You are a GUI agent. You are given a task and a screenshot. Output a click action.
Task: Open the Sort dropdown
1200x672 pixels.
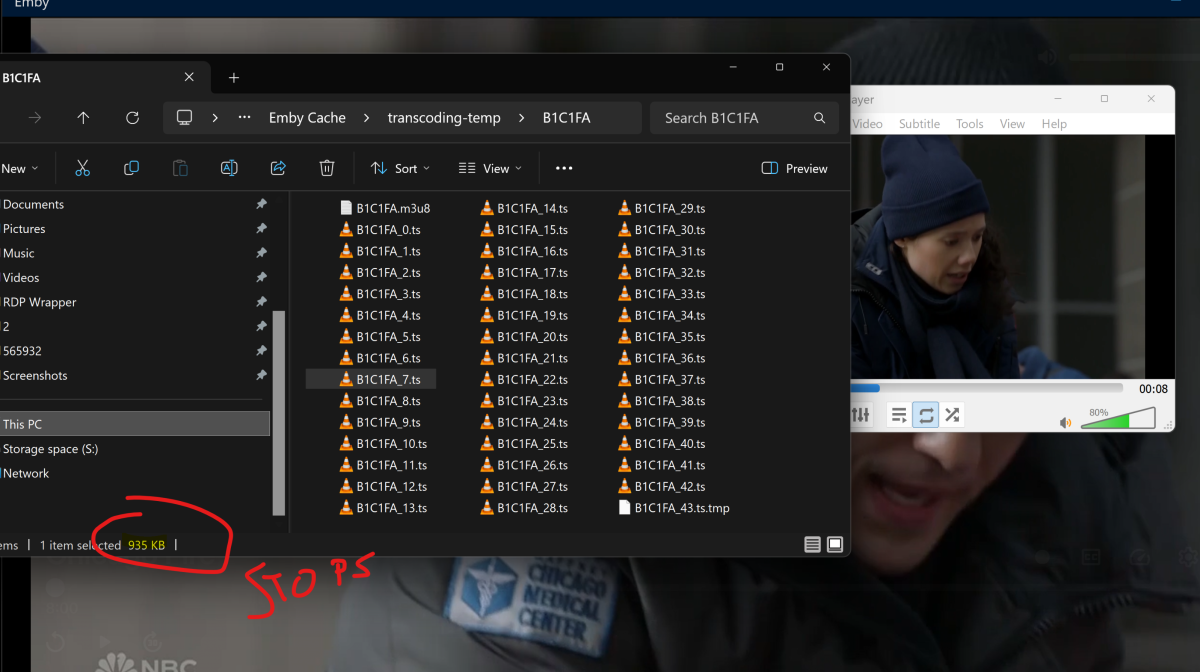click(400, 168)
